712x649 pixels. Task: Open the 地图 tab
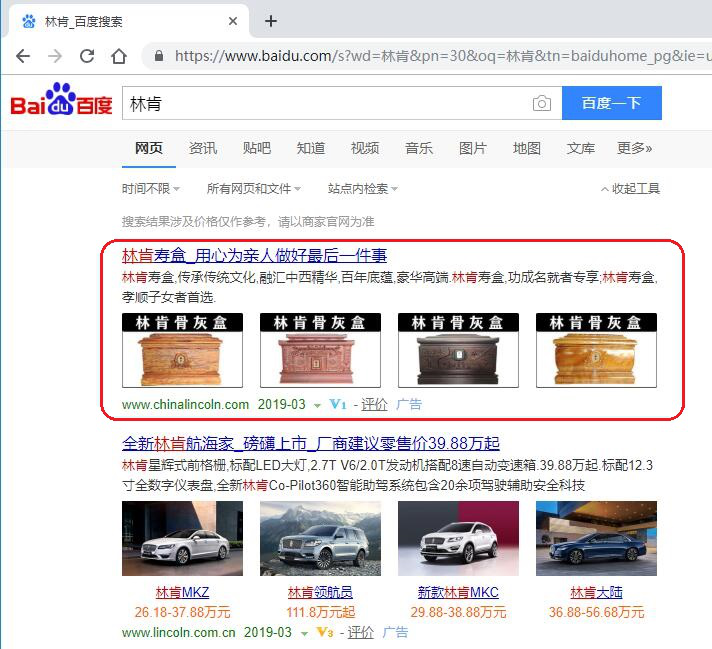point(527,148)
